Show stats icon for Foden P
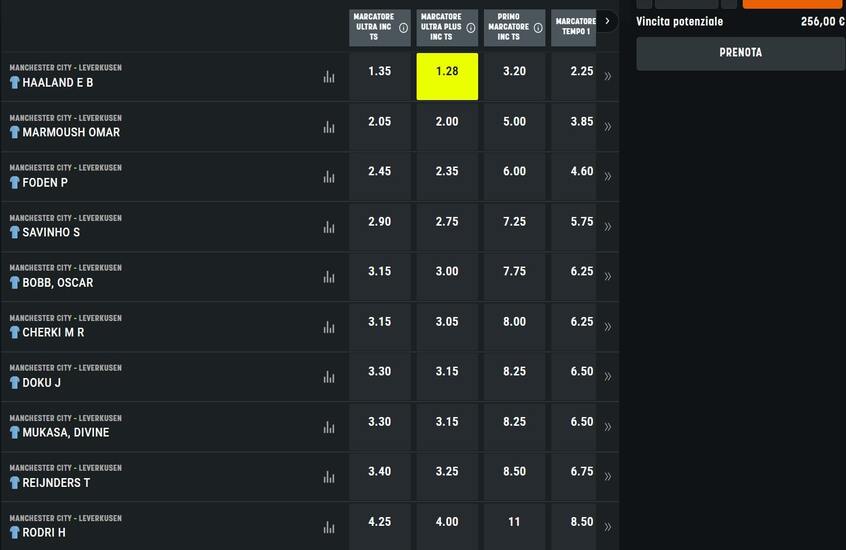846x550 pixels. [x=329, y=177]
